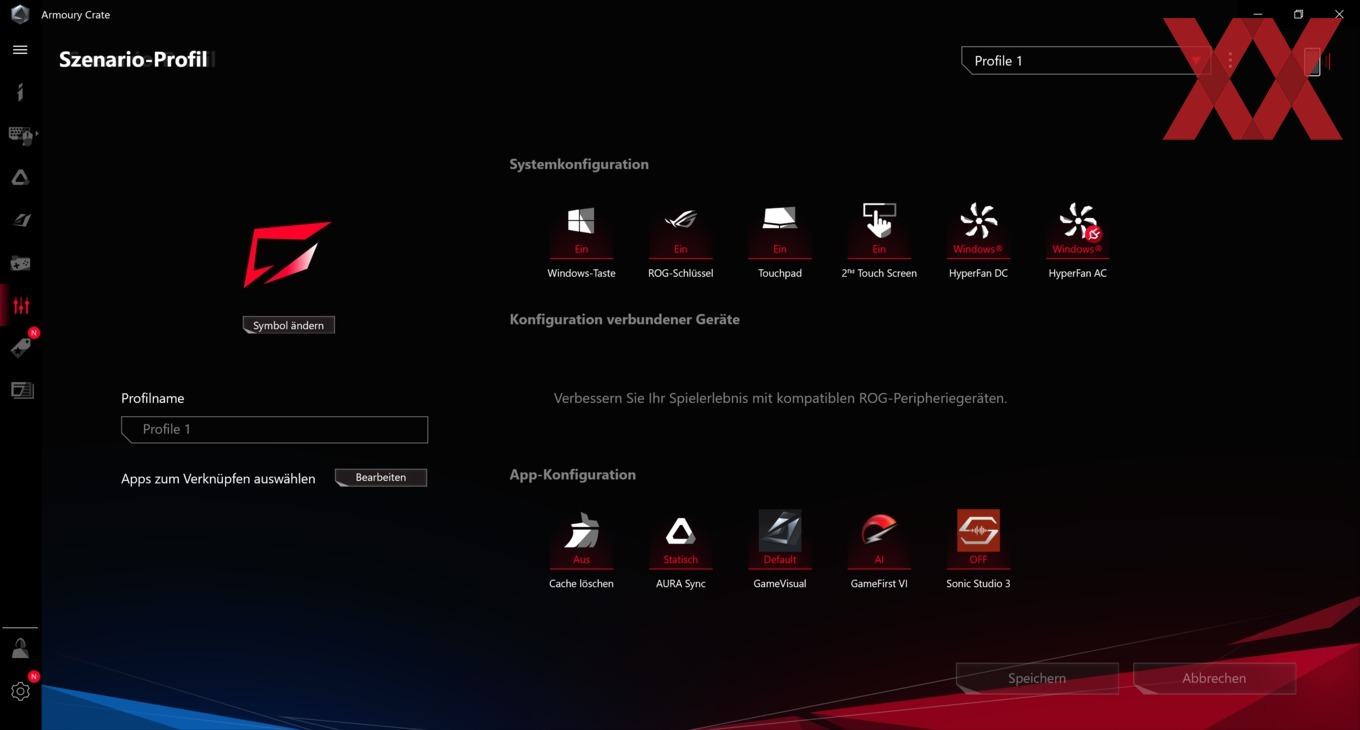Image resolution: width=1360 pixels, height=730 pixels.
Task: Open the Featured deals tag sidebar icon
Action: click(x=20, y=347)
